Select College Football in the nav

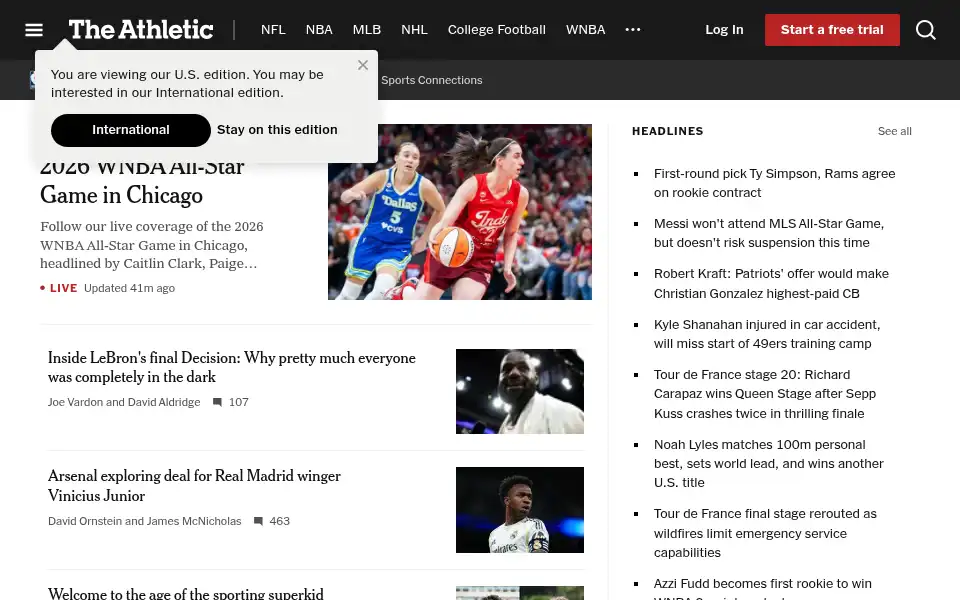(x=497, y=29)
